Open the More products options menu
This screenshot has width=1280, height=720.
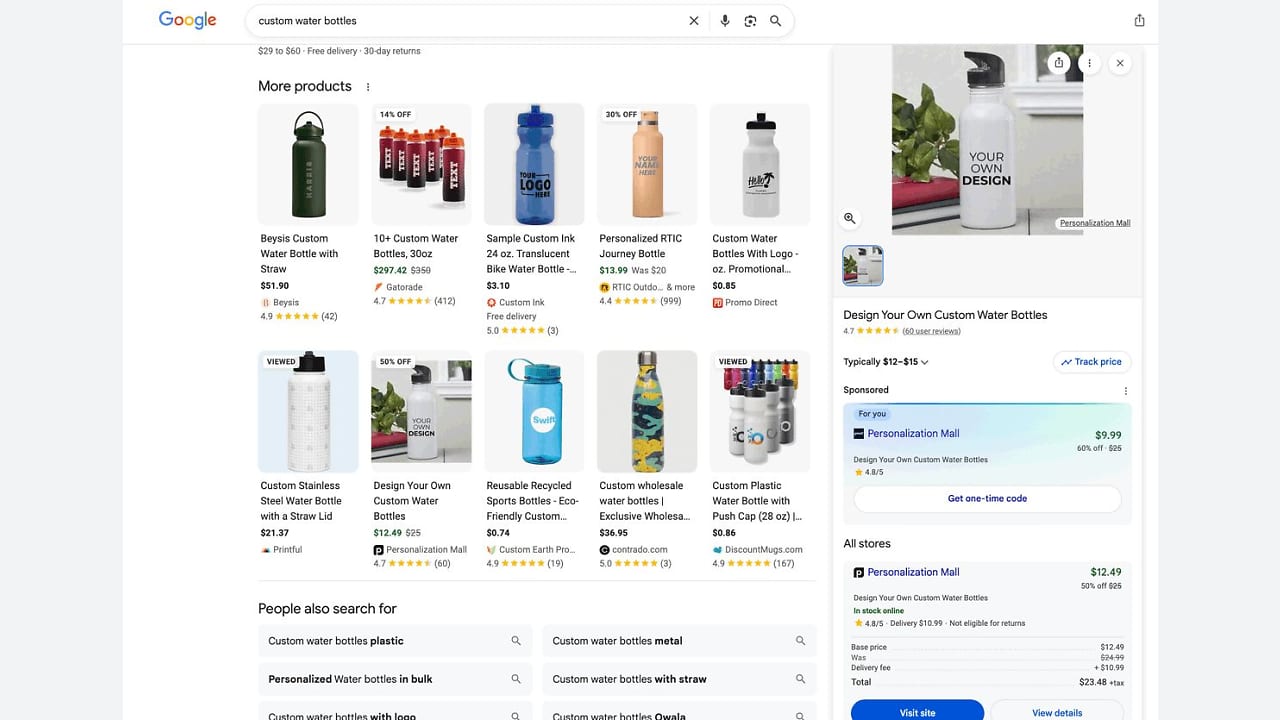pyautogui.click(x=368, y=87)
